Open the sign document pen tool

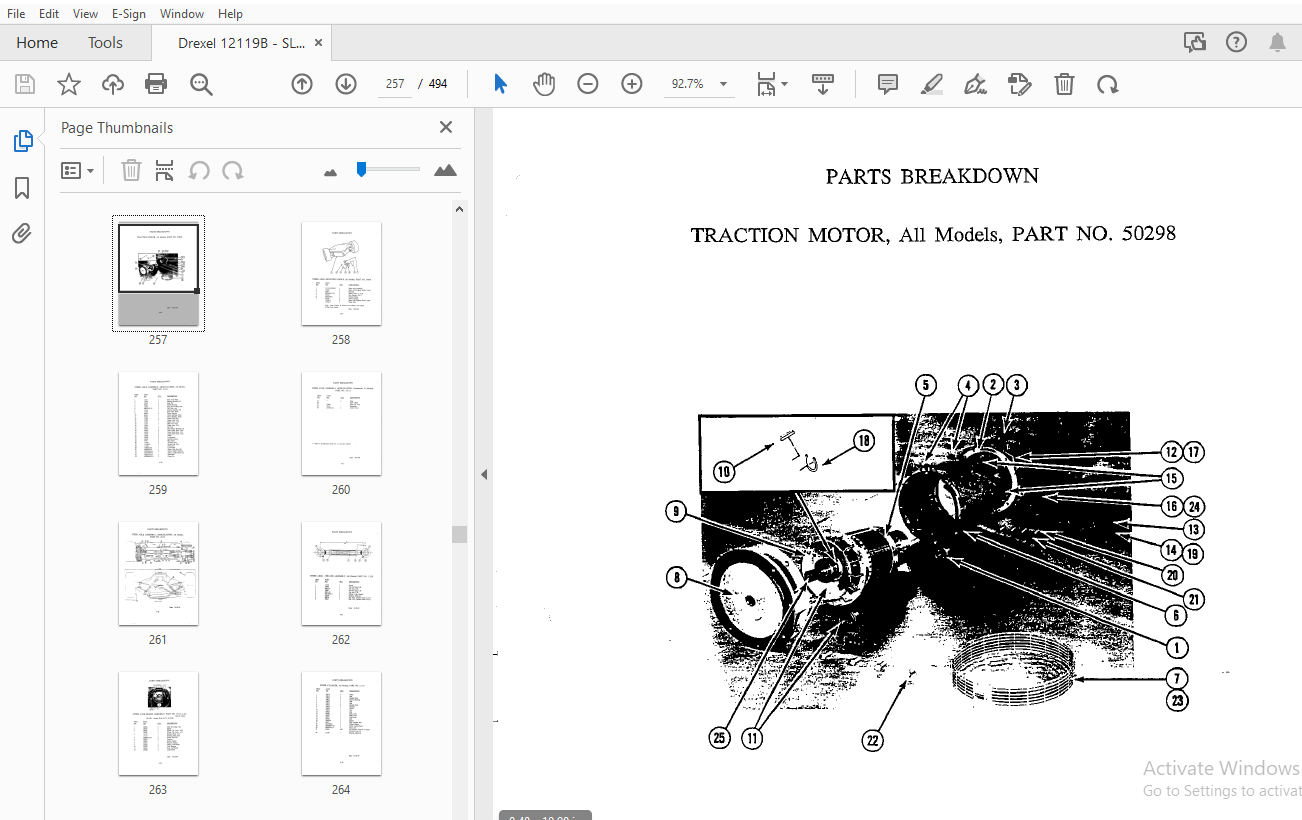point(975,84)
